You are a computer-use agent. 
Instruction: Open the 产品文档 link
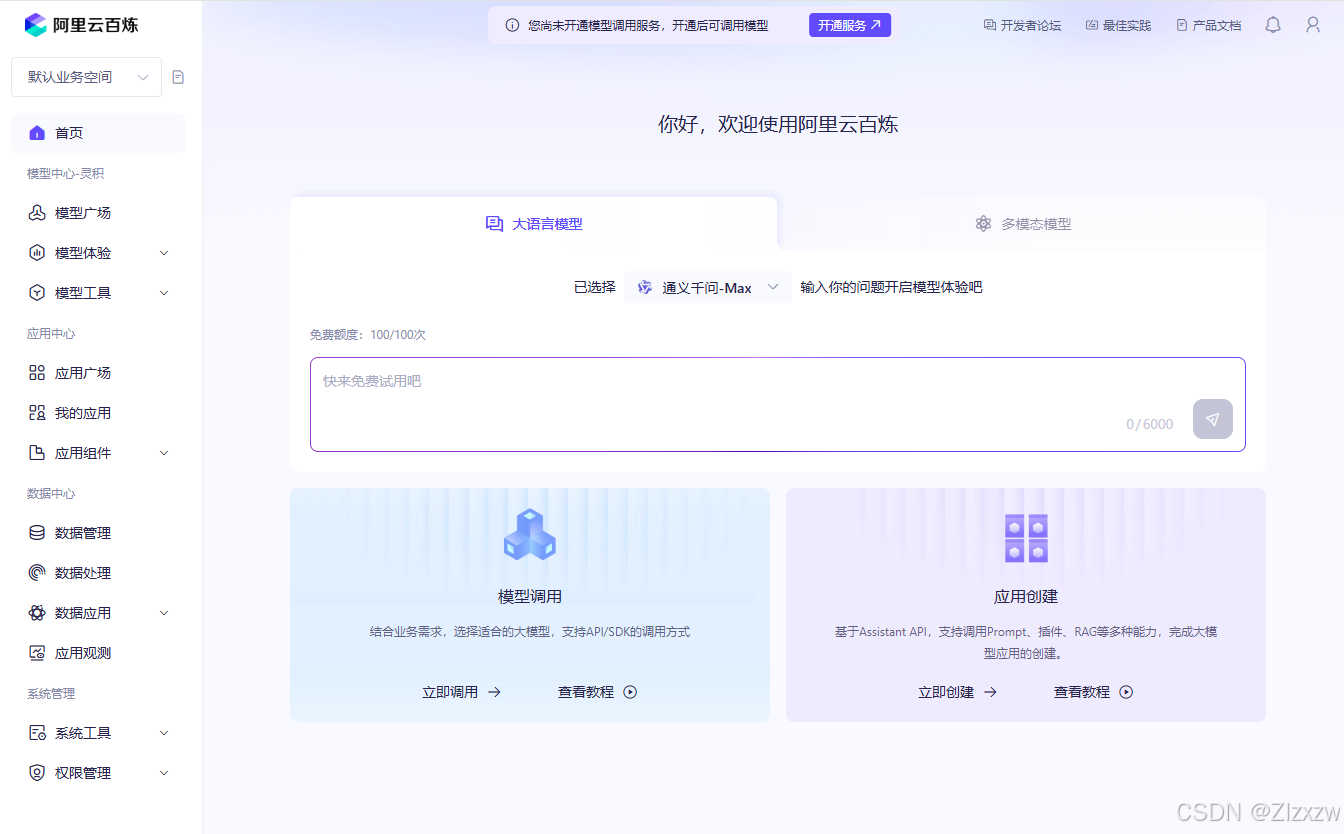pos(1208,25)
